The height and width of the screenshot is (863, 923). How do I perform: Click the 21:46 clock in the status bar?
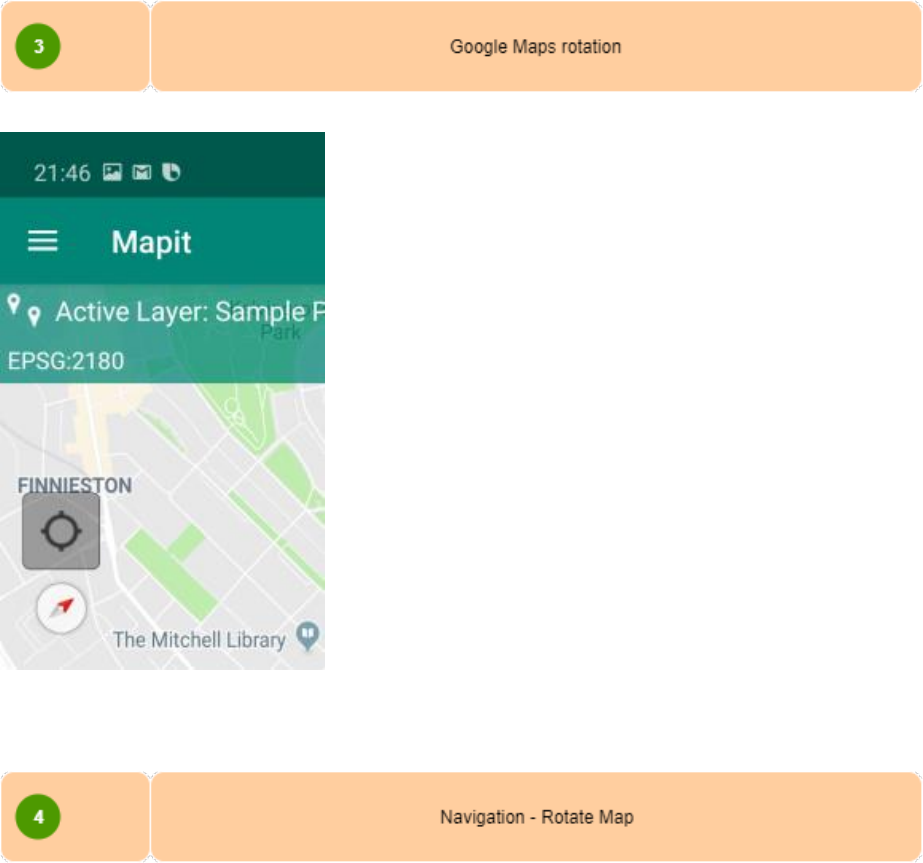tap(62, 173)
